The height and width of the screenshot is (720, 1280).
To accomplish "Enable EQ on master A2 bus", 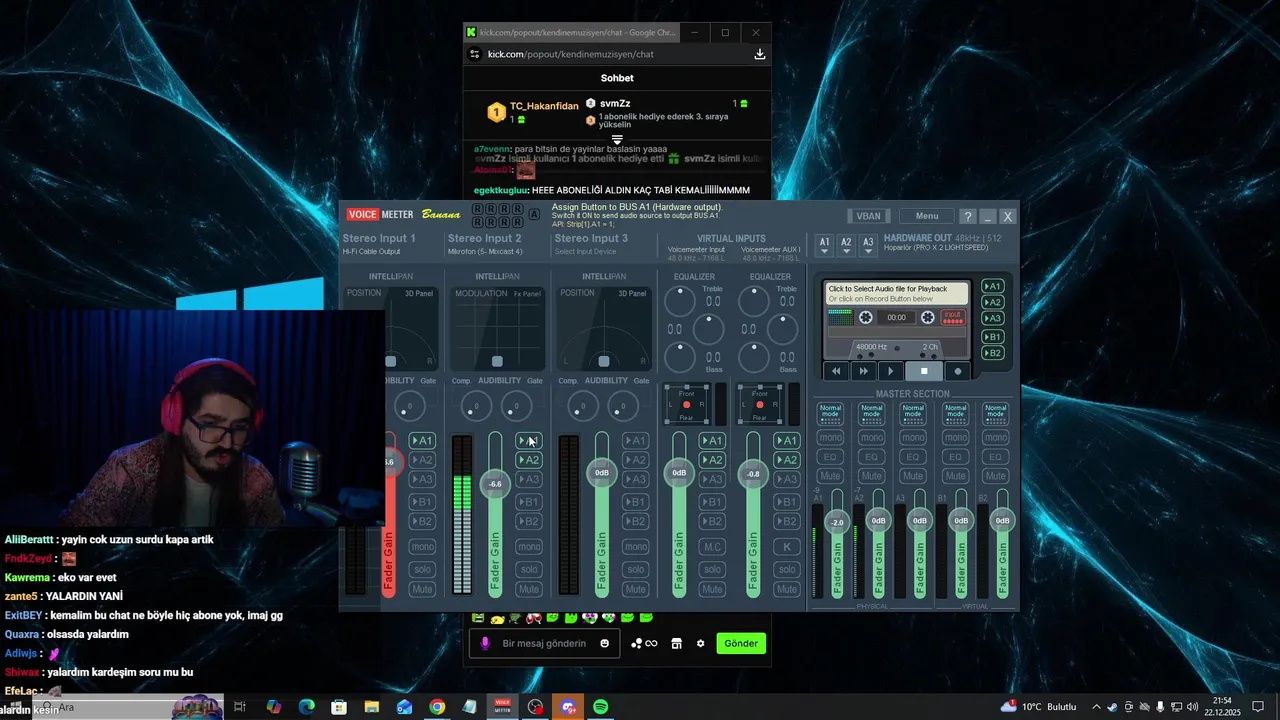I will (x=872, y=457).
